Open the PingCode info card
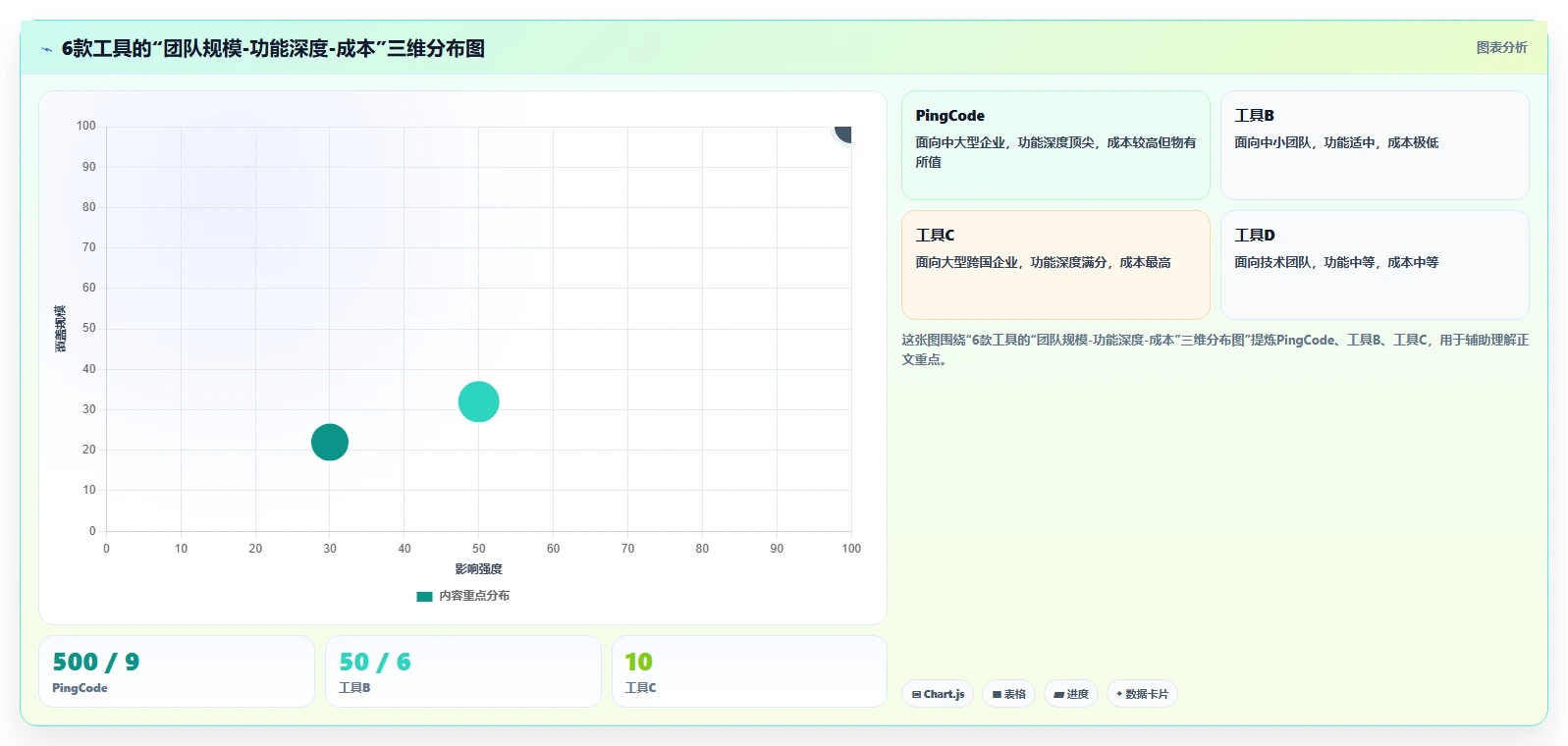The width and height of the screenshot is (1568, 746). point(1055,145)
